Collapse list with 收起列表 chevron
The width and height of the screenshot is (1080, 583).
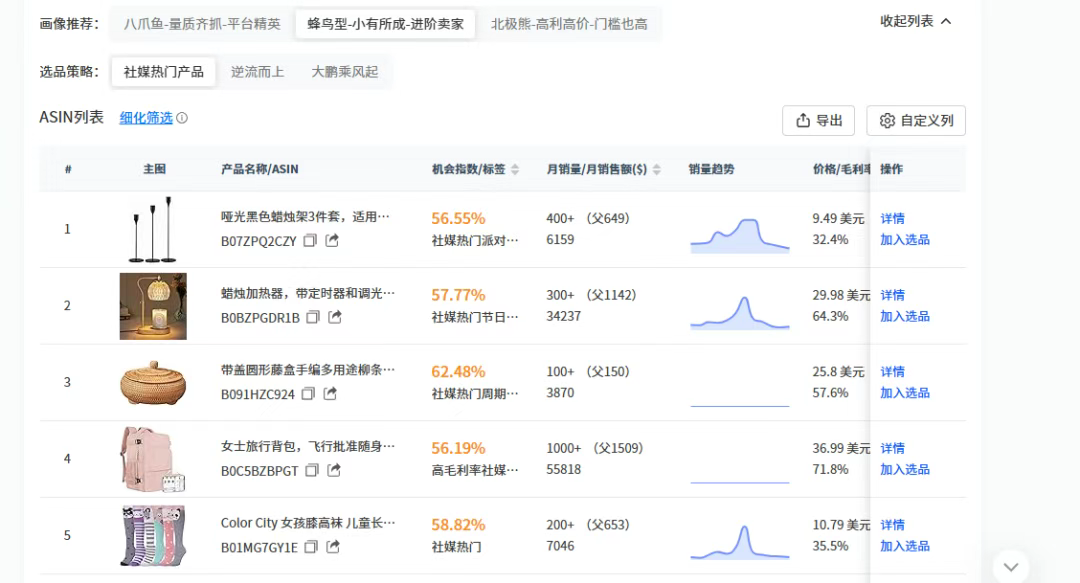click(946, 21)
